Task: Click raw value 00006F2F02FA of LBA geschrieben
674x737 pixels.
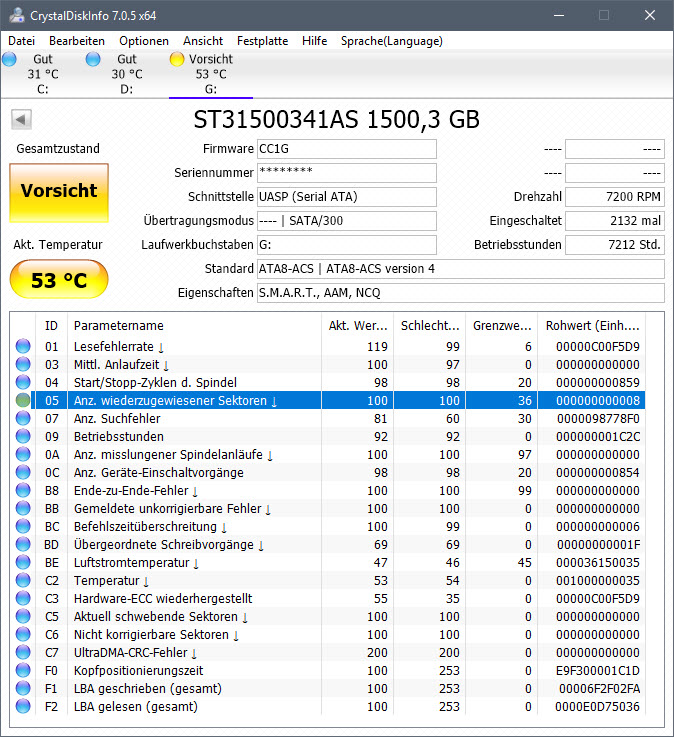Action: tap(599, 689)
